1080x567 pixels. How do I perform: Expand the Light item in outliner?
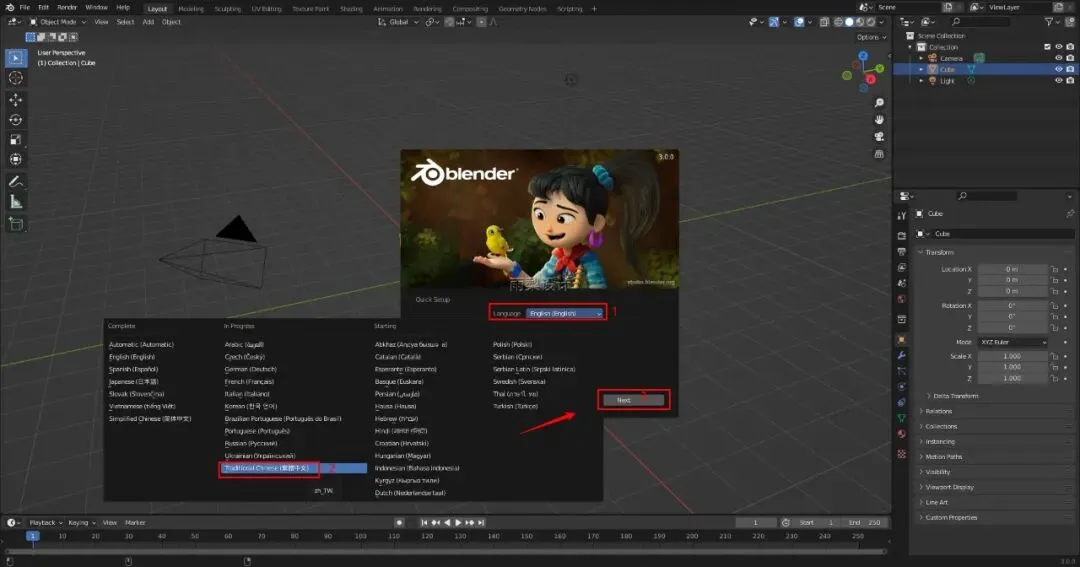921,81
